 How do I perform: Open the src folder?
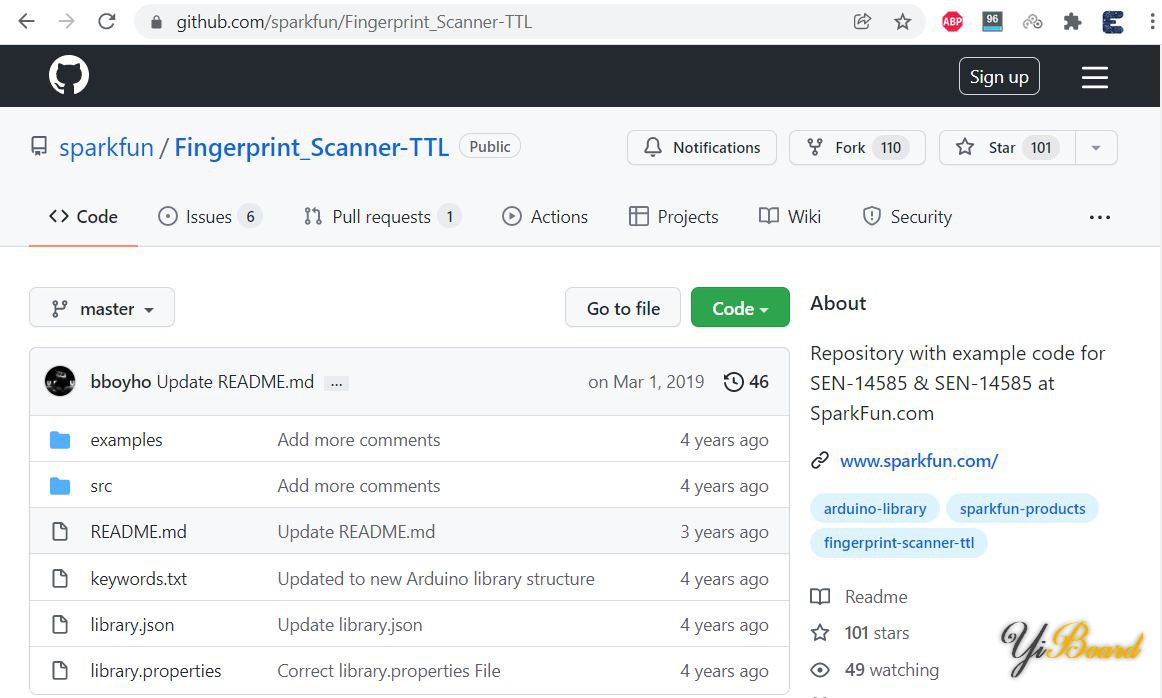[102, 486]
